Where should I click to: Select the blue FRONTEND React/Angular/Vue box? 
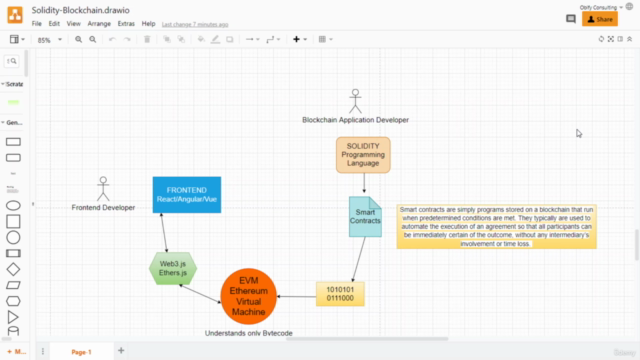coord(187,195)
